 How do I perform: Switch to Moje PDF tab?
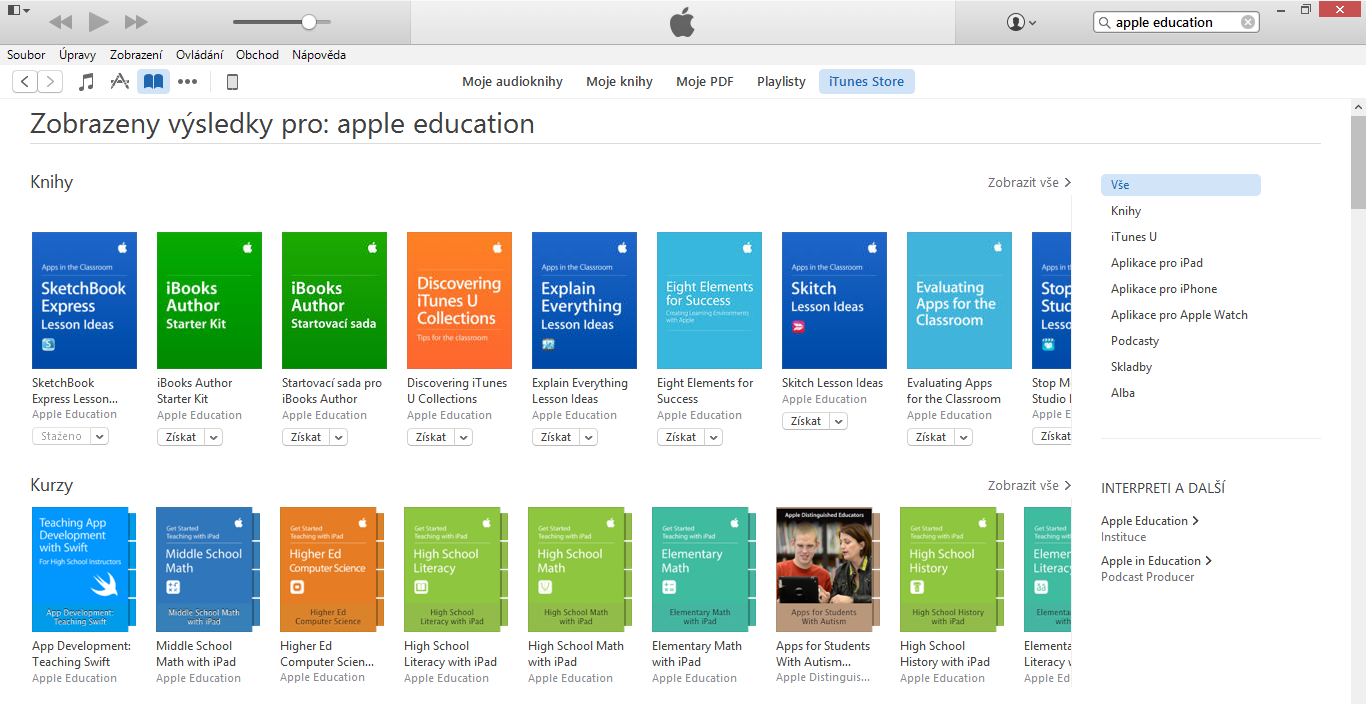(x=705, y=82)
